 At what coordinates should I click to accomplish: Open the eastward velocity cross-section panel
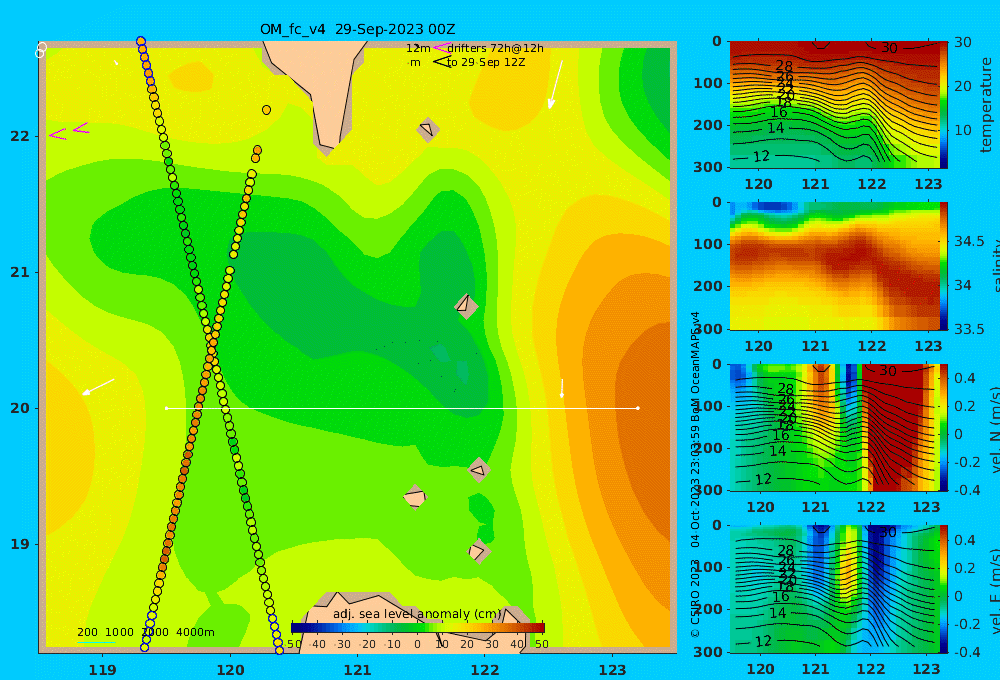(x=834, y=589)
